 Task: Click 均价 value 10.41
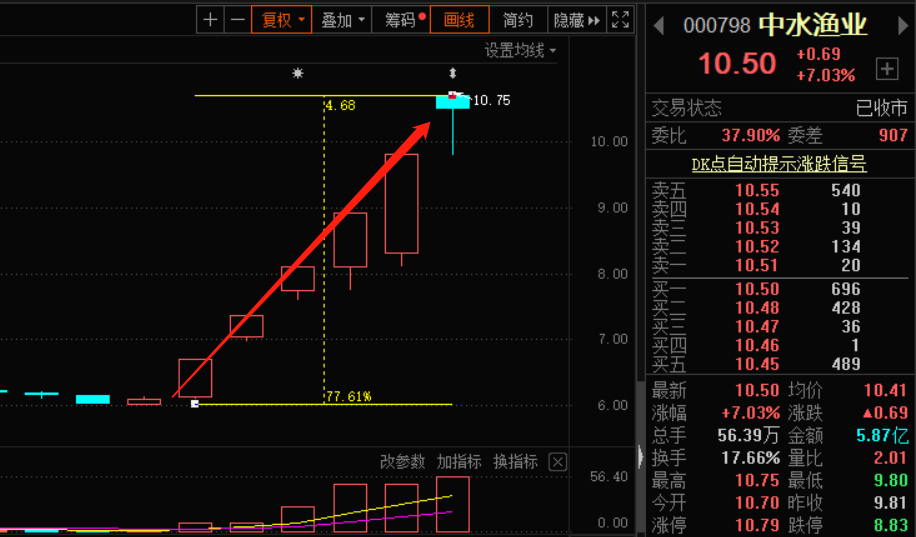pyautogui.click(x=886, y=390)
